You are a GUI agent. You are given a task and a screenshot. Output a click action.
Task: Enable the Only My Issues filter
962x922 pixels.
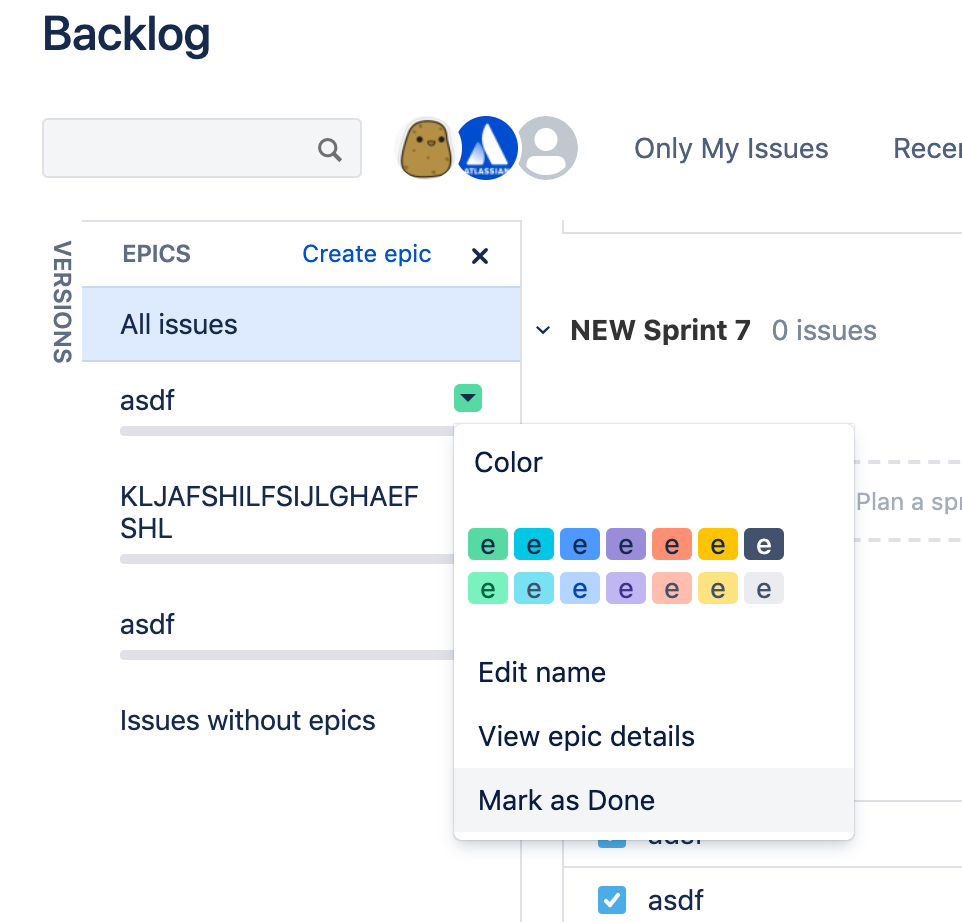tap(731, 148)
